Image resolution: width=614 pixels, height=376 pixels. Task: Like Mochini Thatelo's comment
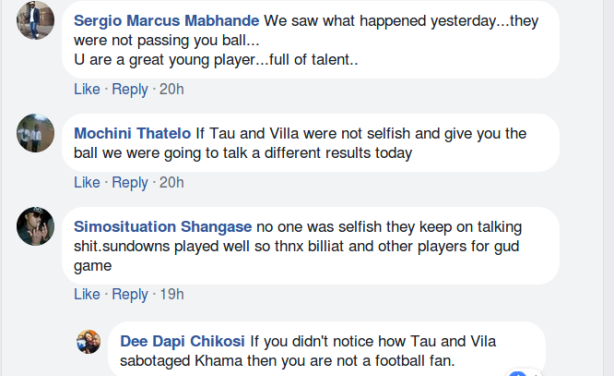(x=87, y=183)
